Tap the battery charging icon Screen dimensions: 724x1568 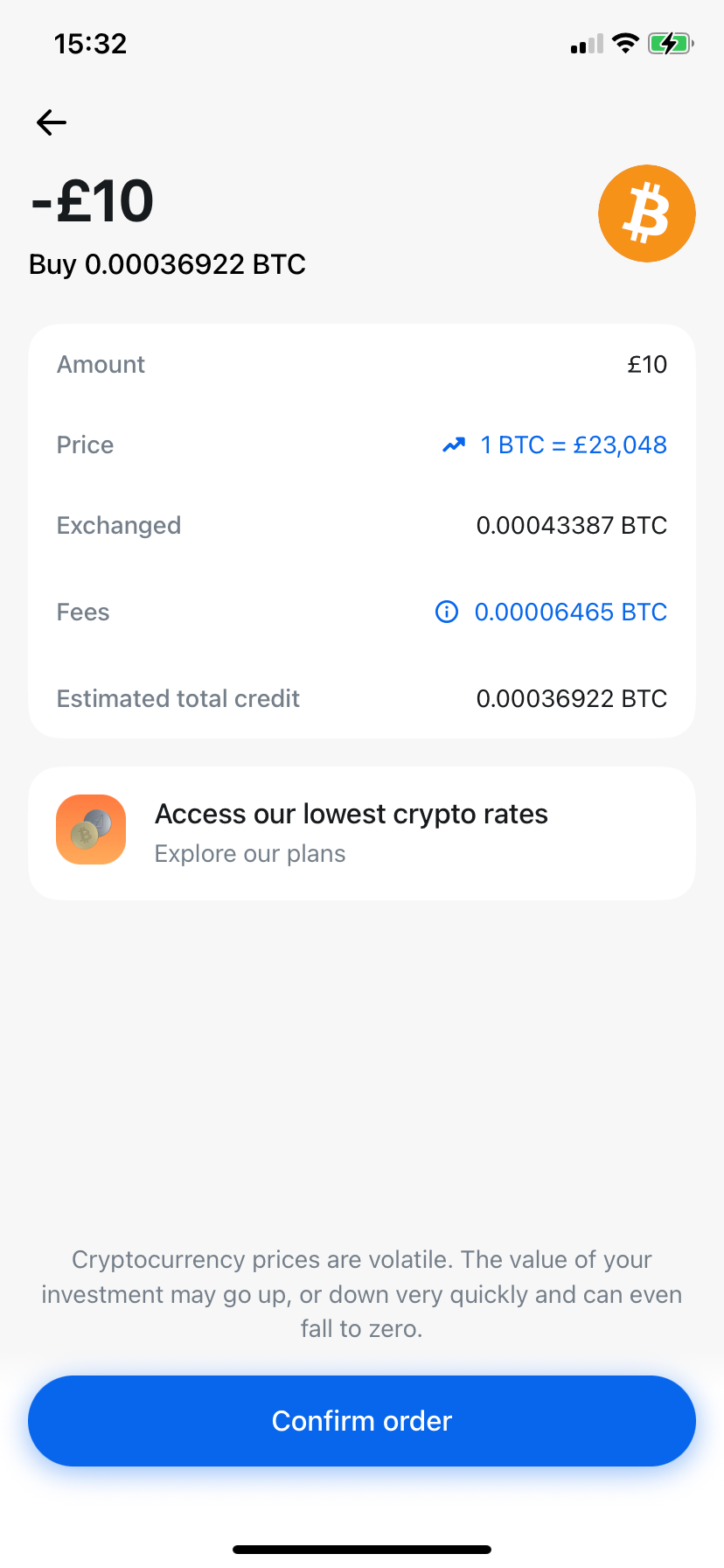pyautogui.click(x=670, y=44)
